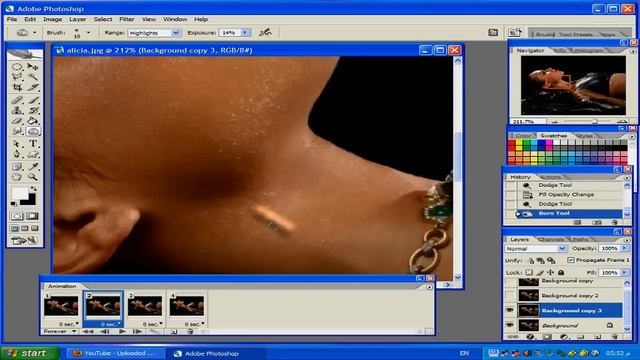Screen dimensions: 640x360
Task: Select the active Burn tool in toolbox
Action: pyautogui.click(x=33, y=131)
